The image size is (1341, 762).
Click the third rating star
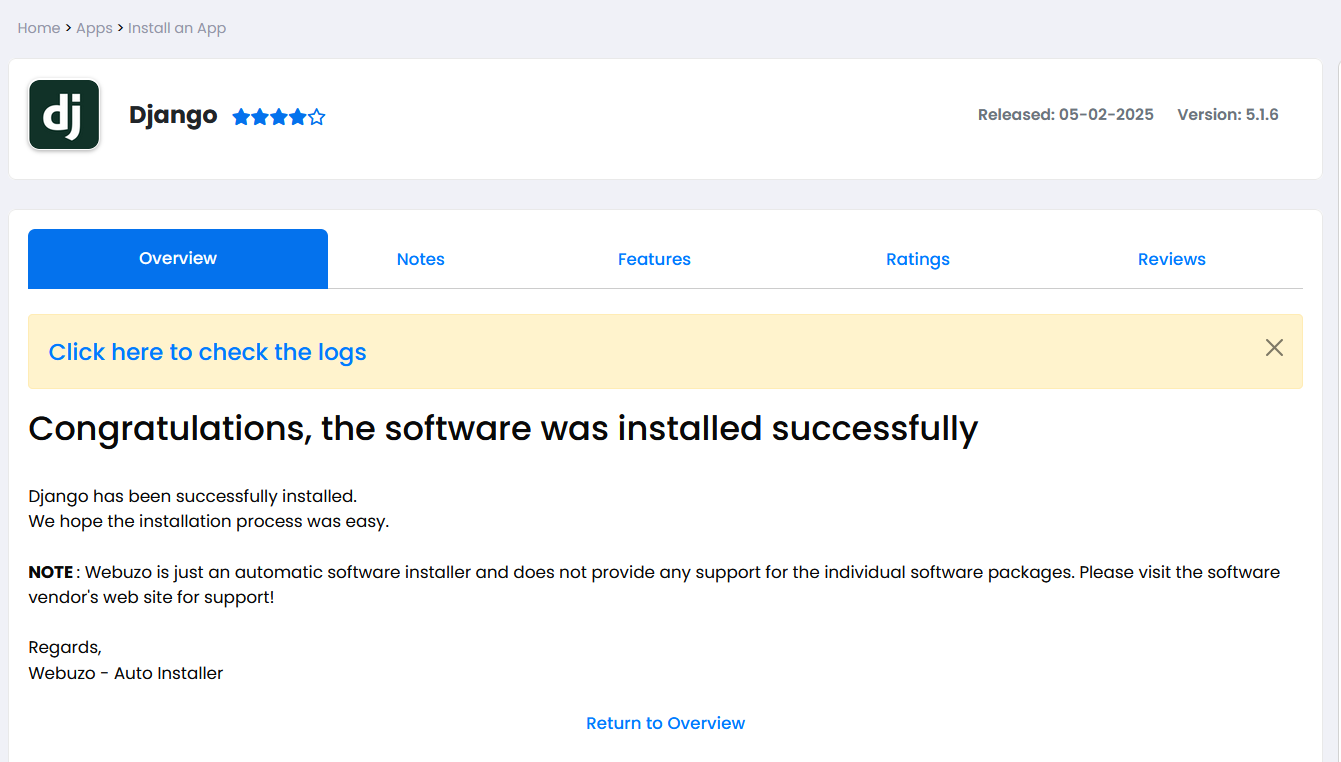tap(279, 117)
